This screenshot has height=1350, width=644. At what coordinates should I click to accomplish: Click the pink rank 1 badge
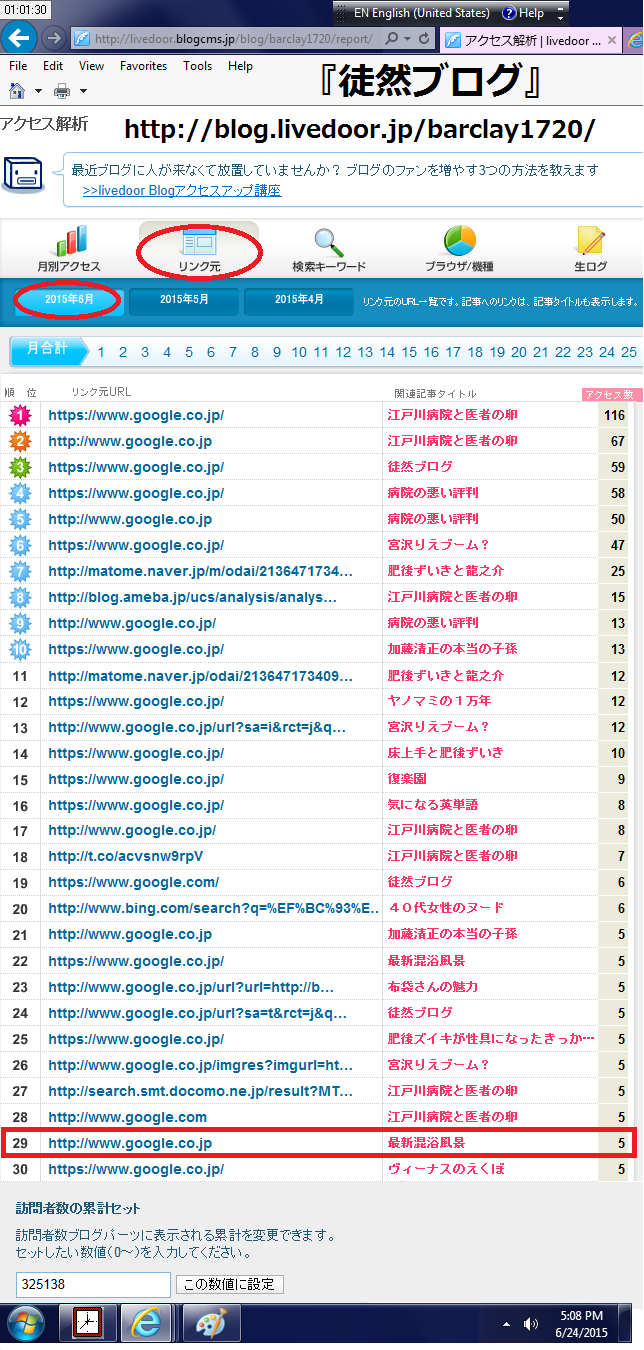click(21, 415)
